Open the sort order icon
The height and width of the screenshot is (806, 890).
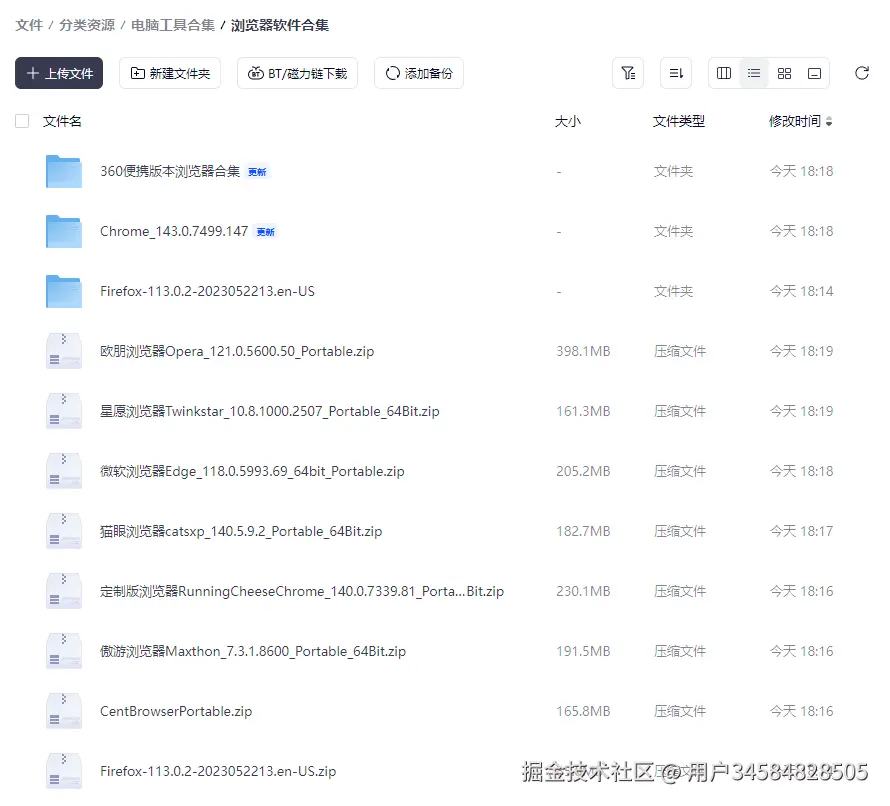pyautogui.click(x=676, y=73)
